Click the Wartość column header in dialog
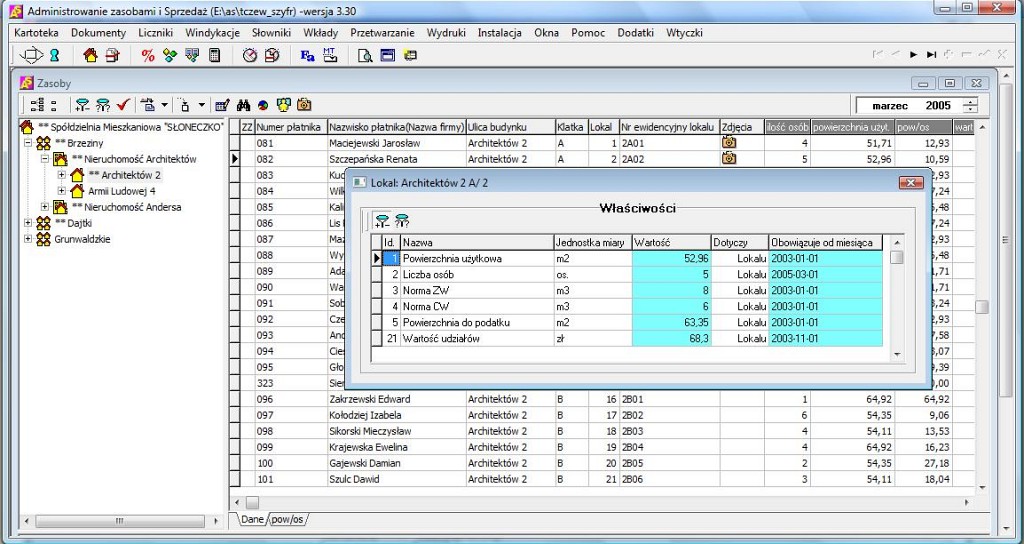Viewport: 1024px width, 544px height. (x=671, y=242)
